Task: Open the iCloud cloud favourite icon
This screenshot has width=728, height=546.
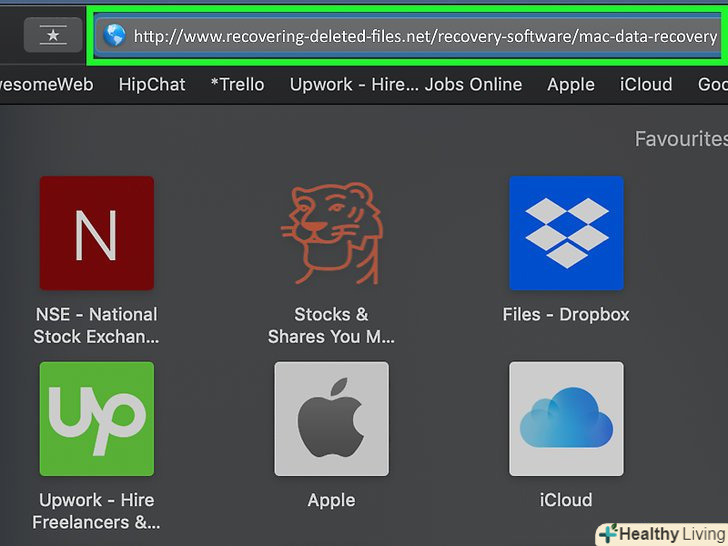Action: [566, 419]
